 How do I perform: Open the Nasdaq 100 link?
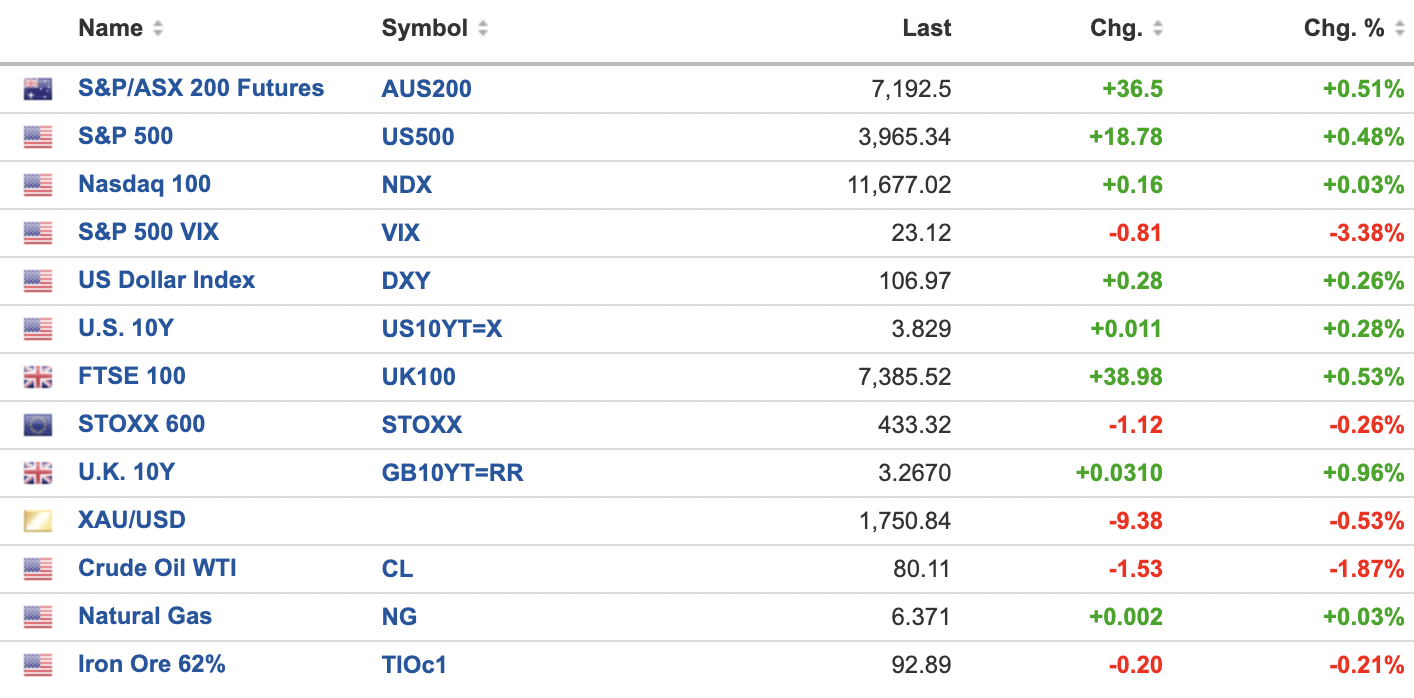tap(144, 184)
